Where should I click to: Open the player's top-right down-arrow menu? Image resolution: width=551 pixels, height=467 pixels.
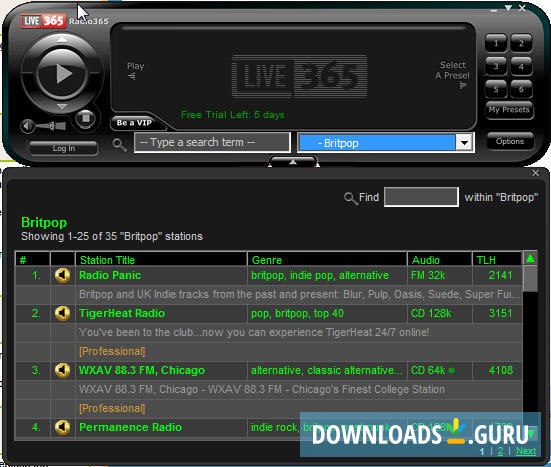pyautogui.click(x=508, y=8)
